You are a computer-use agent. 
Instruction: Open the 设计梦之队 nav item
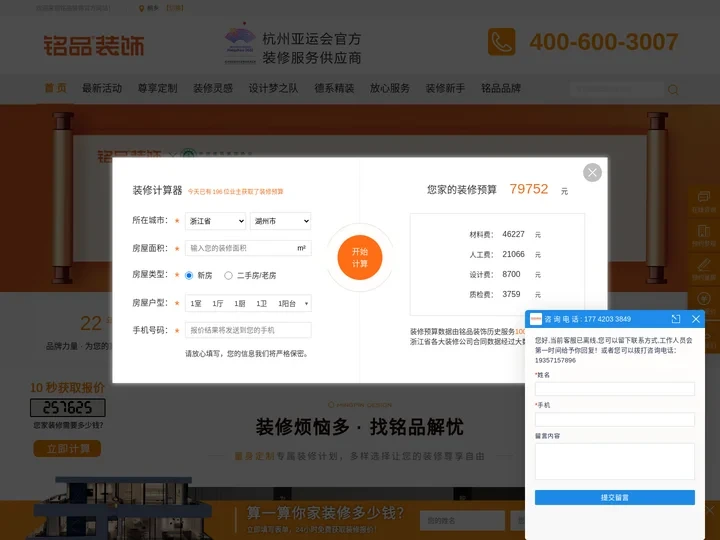click(273, 88)
